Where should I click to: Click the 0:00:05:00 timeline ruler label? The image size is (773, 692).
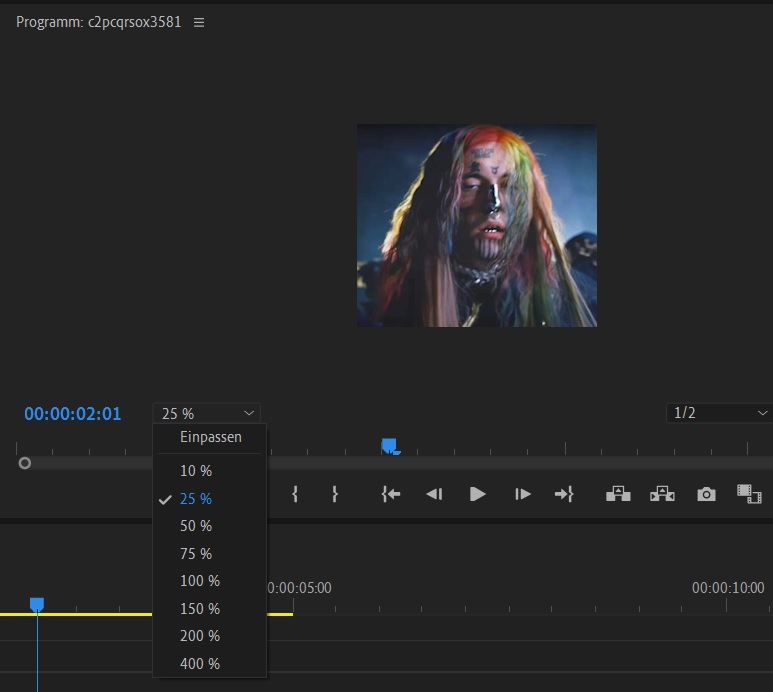[299, 588]
